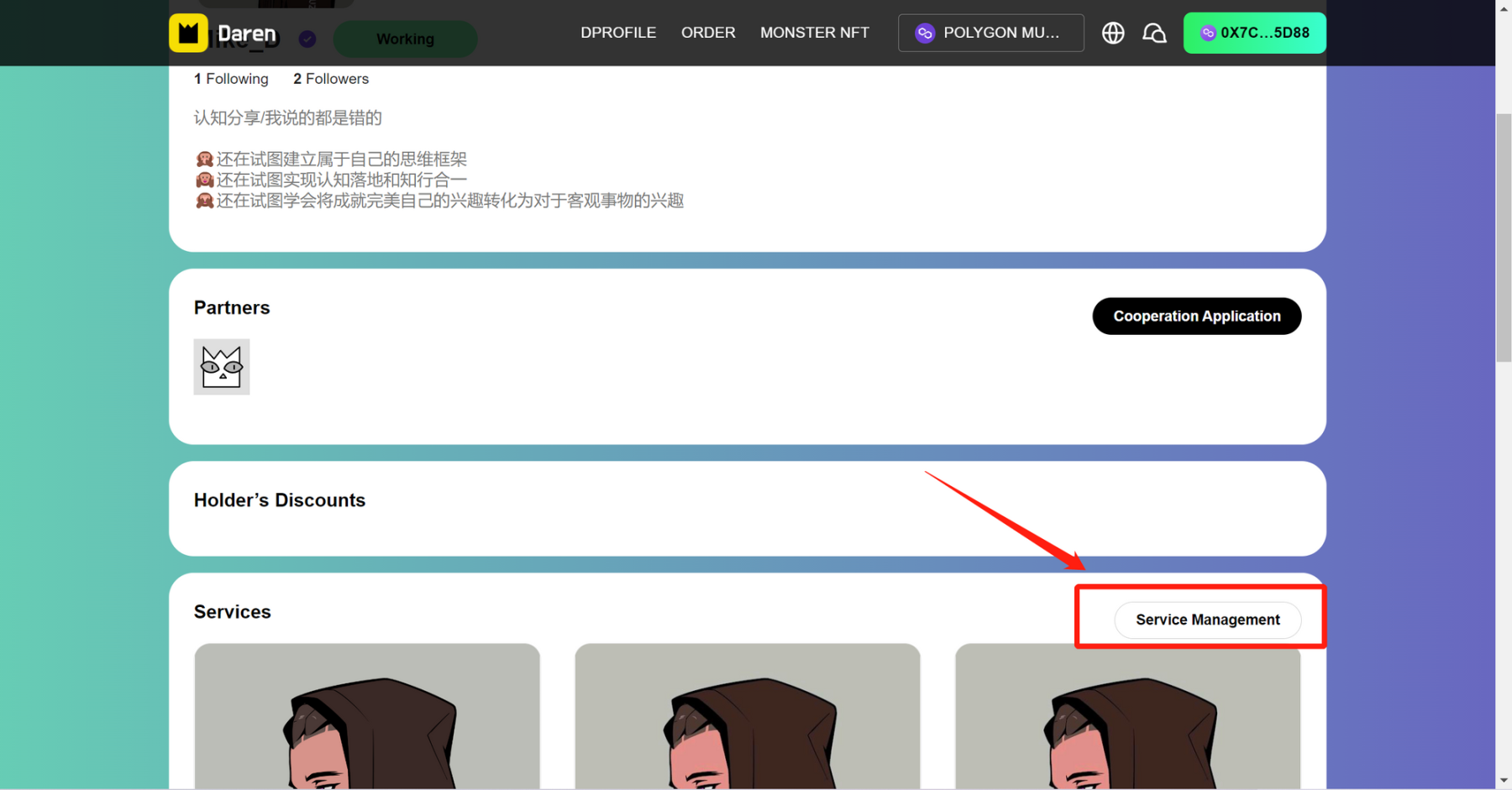Click the yellow Daren logo icon
This screenshot has width=1512, height=790.
pyautogui.click(x=188, y=34)
